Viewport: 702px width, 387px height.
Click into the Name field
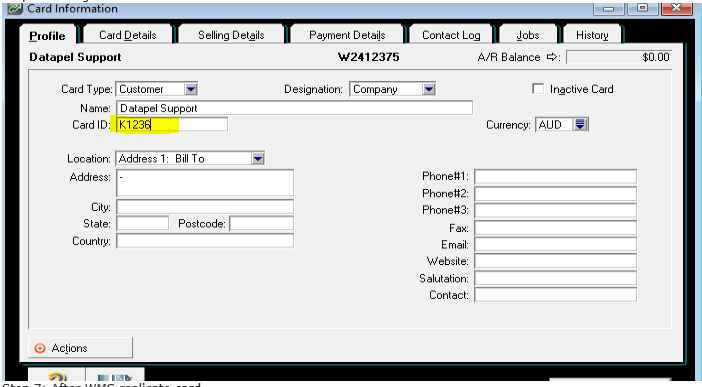(295, 108)
